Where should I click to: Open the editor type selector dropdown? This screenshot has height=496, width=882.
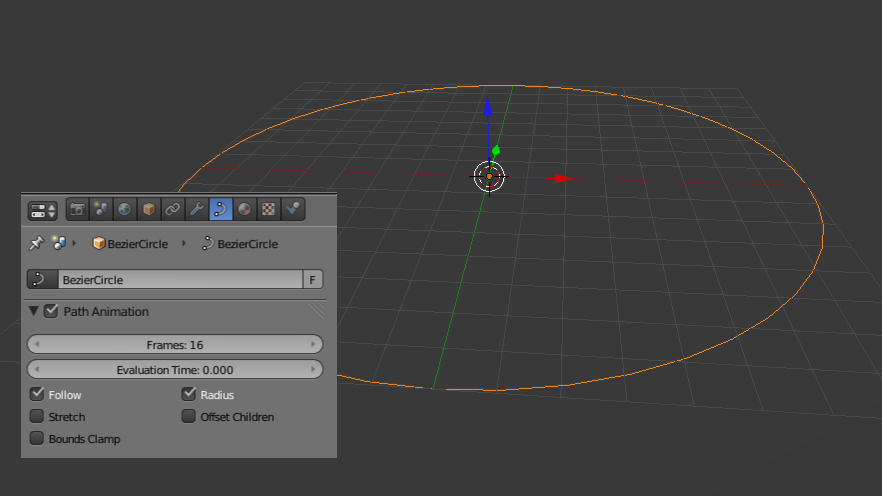pos(43,211)
